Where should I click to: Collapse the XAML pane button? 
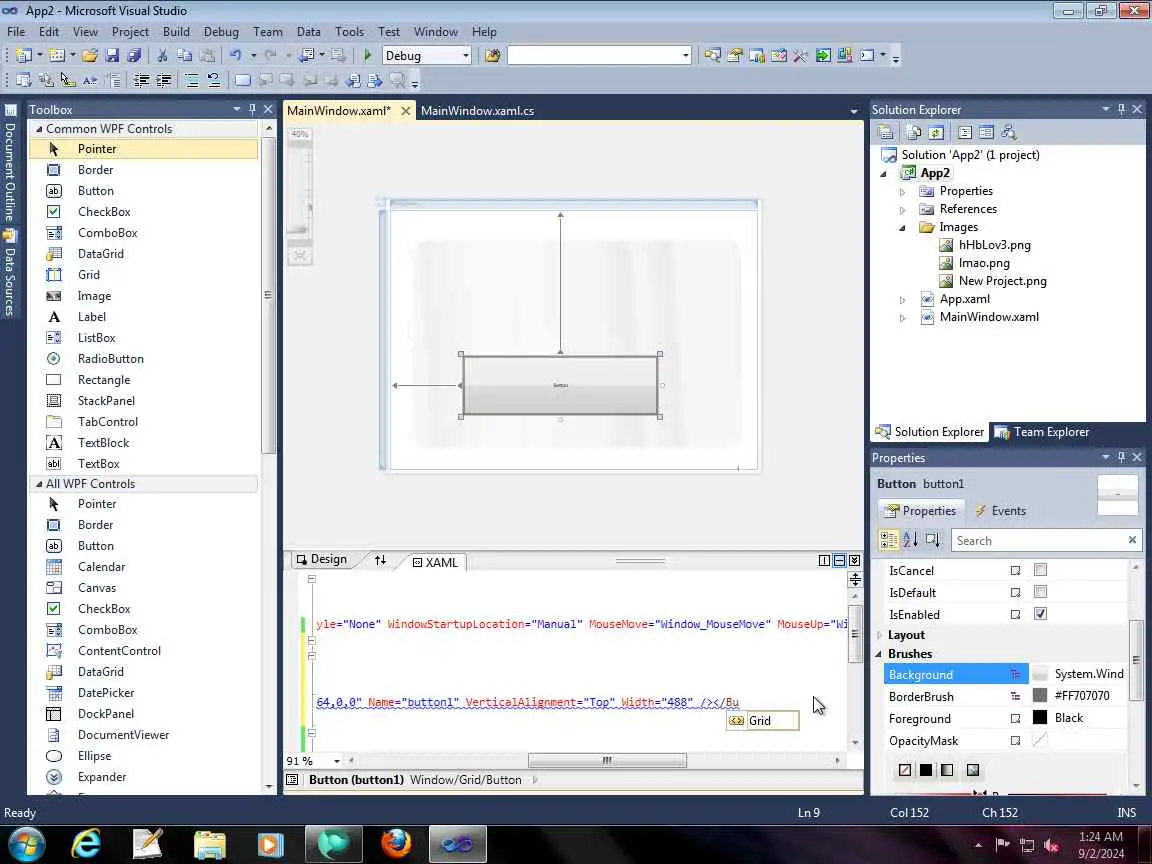854,561
